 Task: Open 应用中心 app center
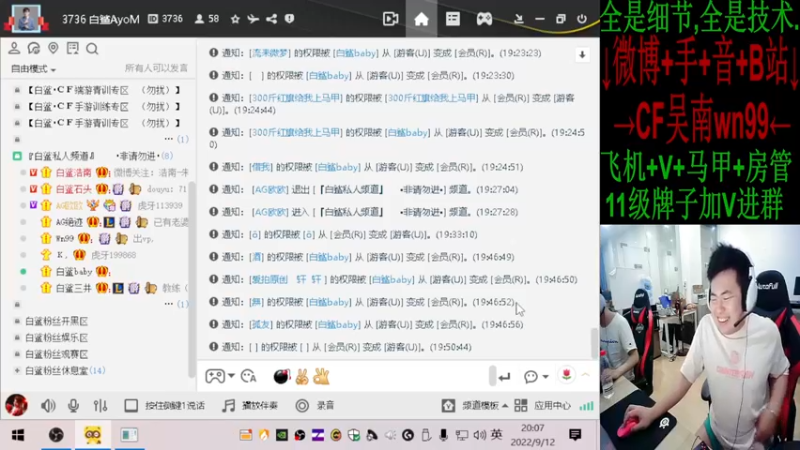pyautogui.click(x=543, y=406)
